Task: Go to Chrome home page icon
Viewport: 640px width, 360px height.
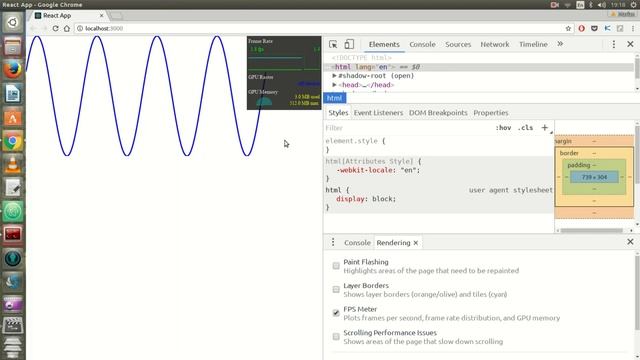Action: (67, 29)
